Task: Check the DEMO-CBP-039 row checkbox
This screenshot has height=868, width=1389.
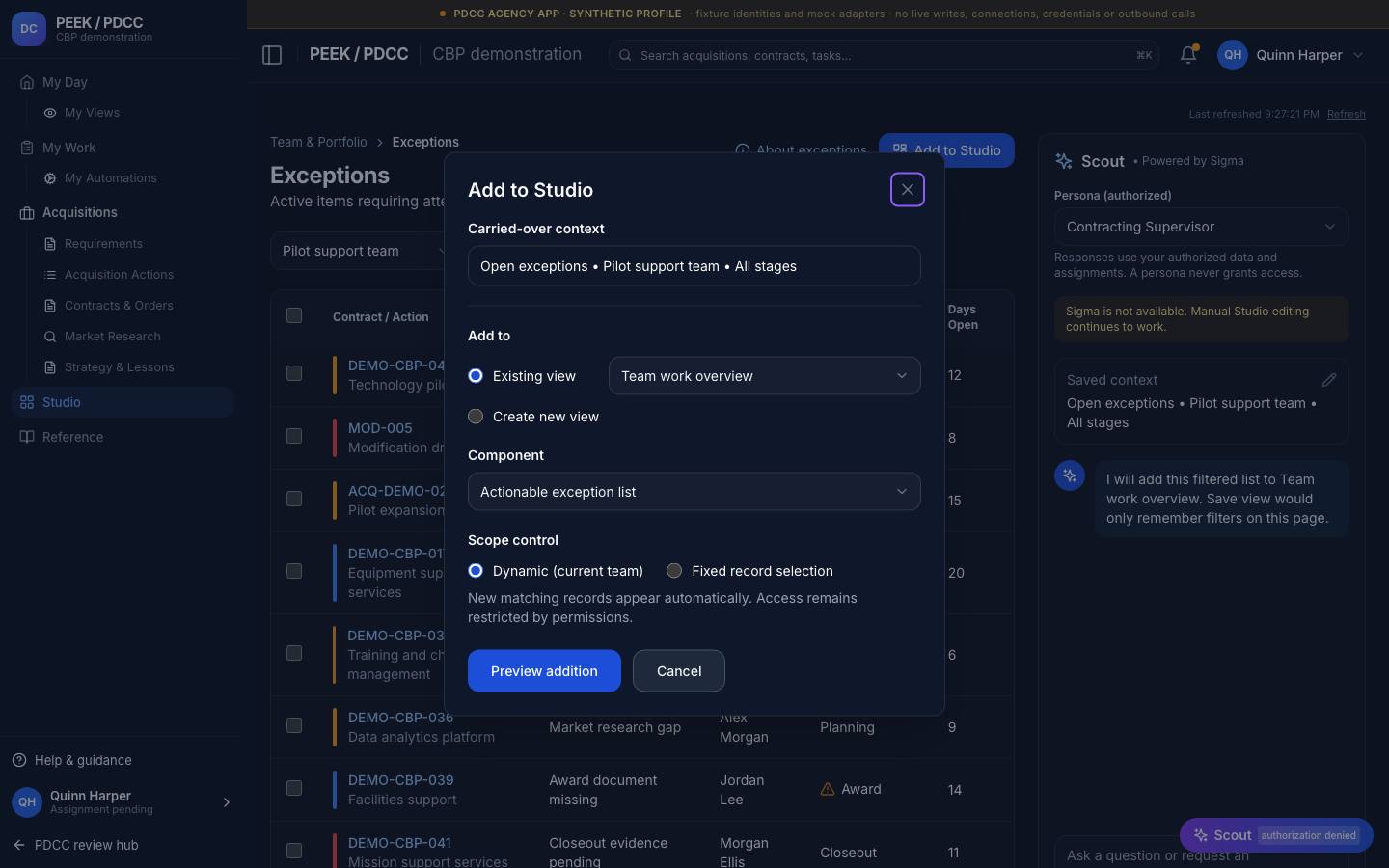Action: pos(294,788)
